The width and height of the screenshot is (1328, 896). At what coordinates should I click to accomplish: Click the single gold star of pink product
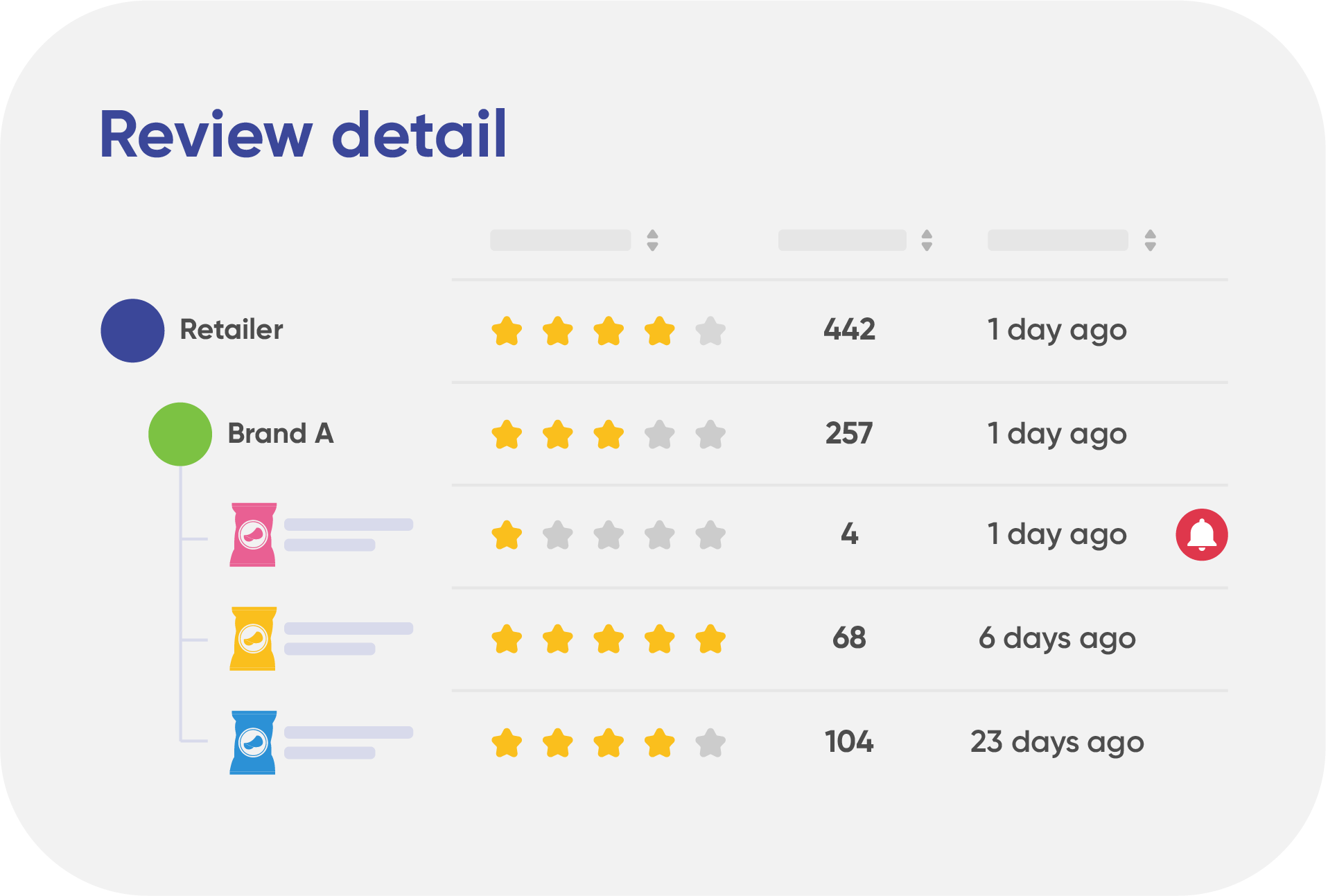(x=507, y=535)
